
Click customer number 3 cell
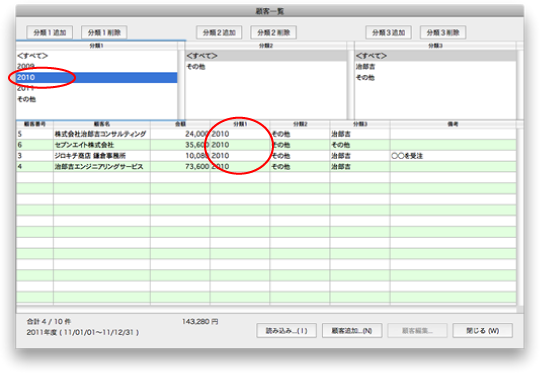35,156
